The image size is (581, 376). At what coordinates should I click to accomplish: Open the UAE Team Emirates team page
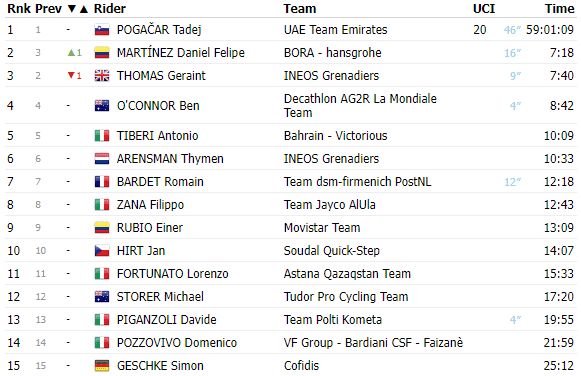point(335,30)
